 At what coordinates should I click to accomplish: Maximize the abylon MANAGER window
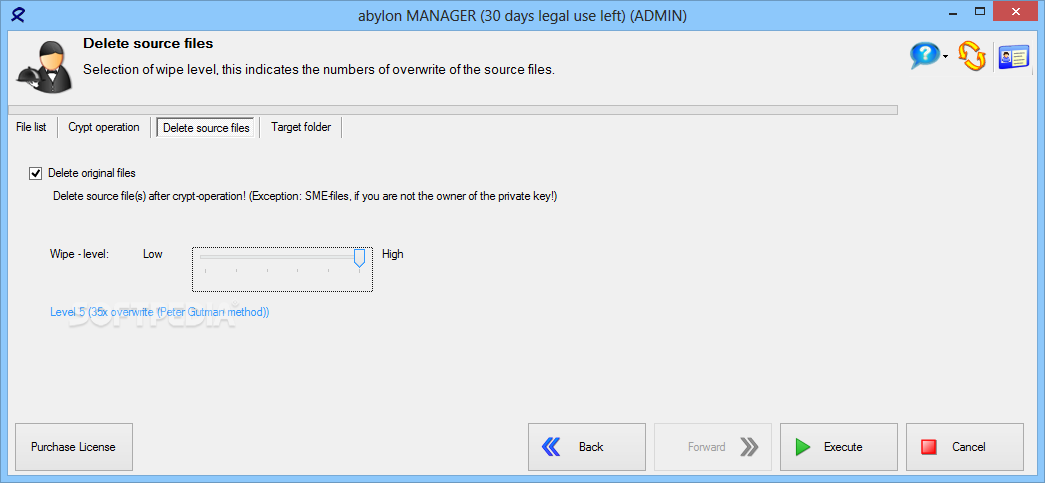(980, 11)
